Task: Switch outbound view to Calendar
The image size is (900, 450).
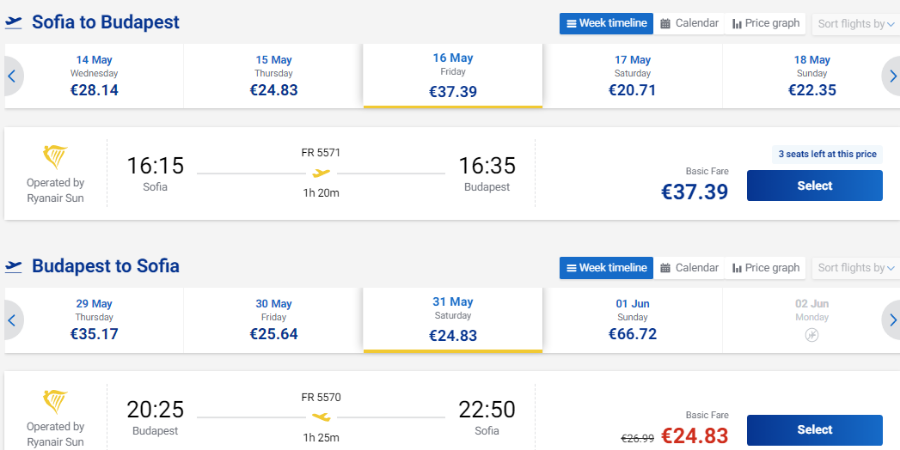Action: tap(689, 24)
